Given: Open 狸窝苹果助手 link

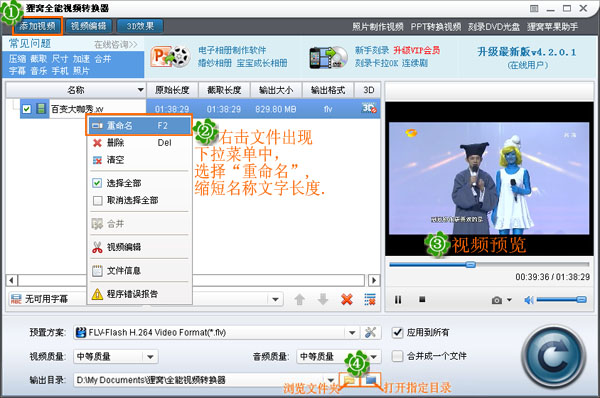Looking at the screenshot, I should pos(553,27).
